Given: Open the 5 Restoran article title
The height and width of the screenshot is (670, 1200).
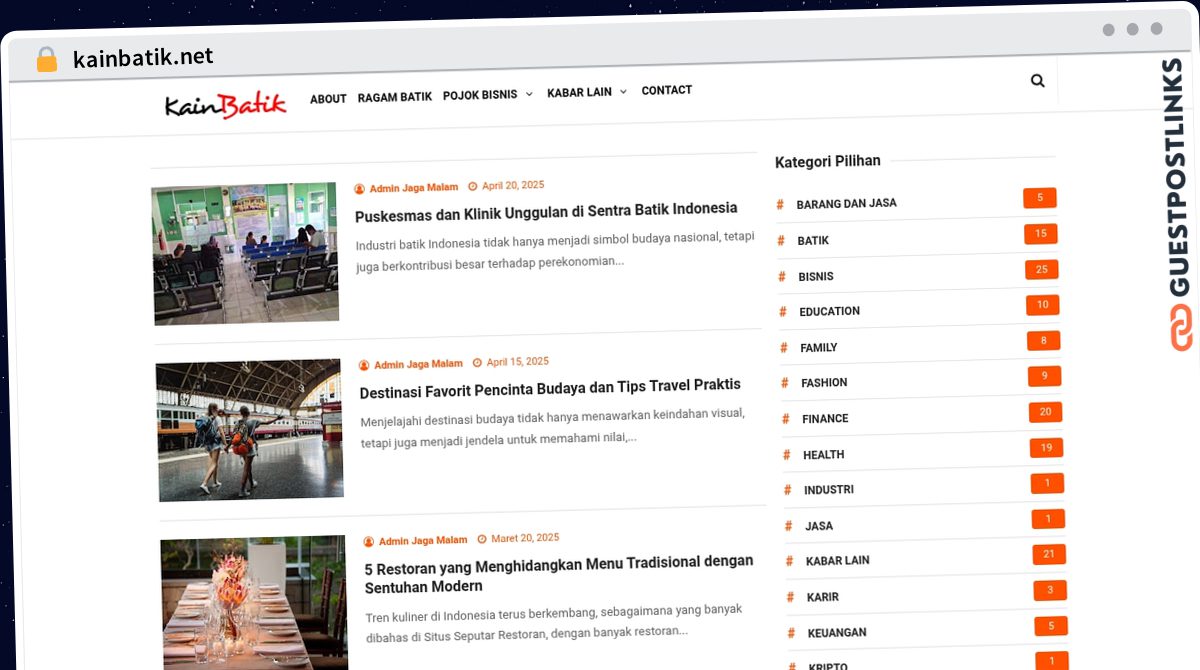Looking at the screenshot, I should (559, 574).
